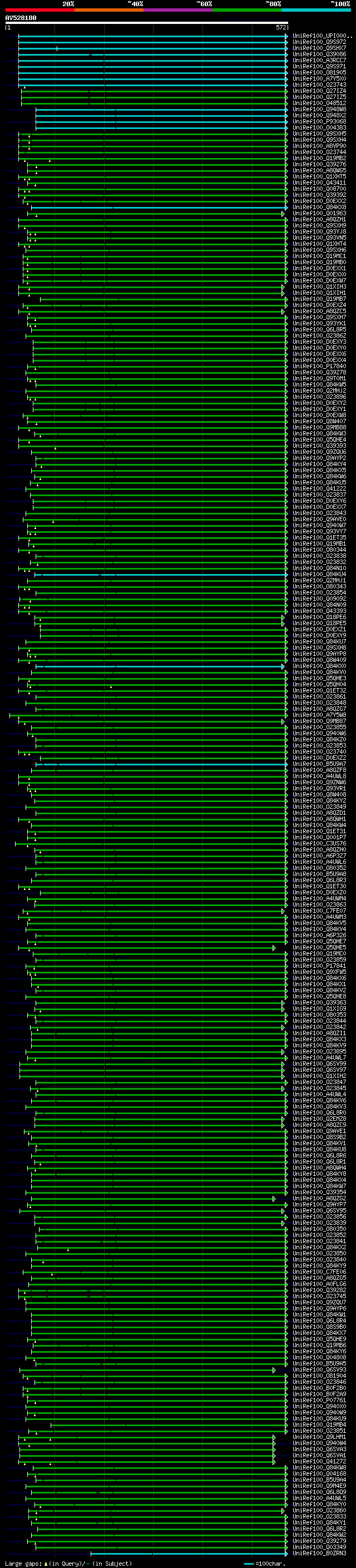Select the UniRef100_Q93VN5 label
Screen dimensions: 356x1568
coord(319,238)
